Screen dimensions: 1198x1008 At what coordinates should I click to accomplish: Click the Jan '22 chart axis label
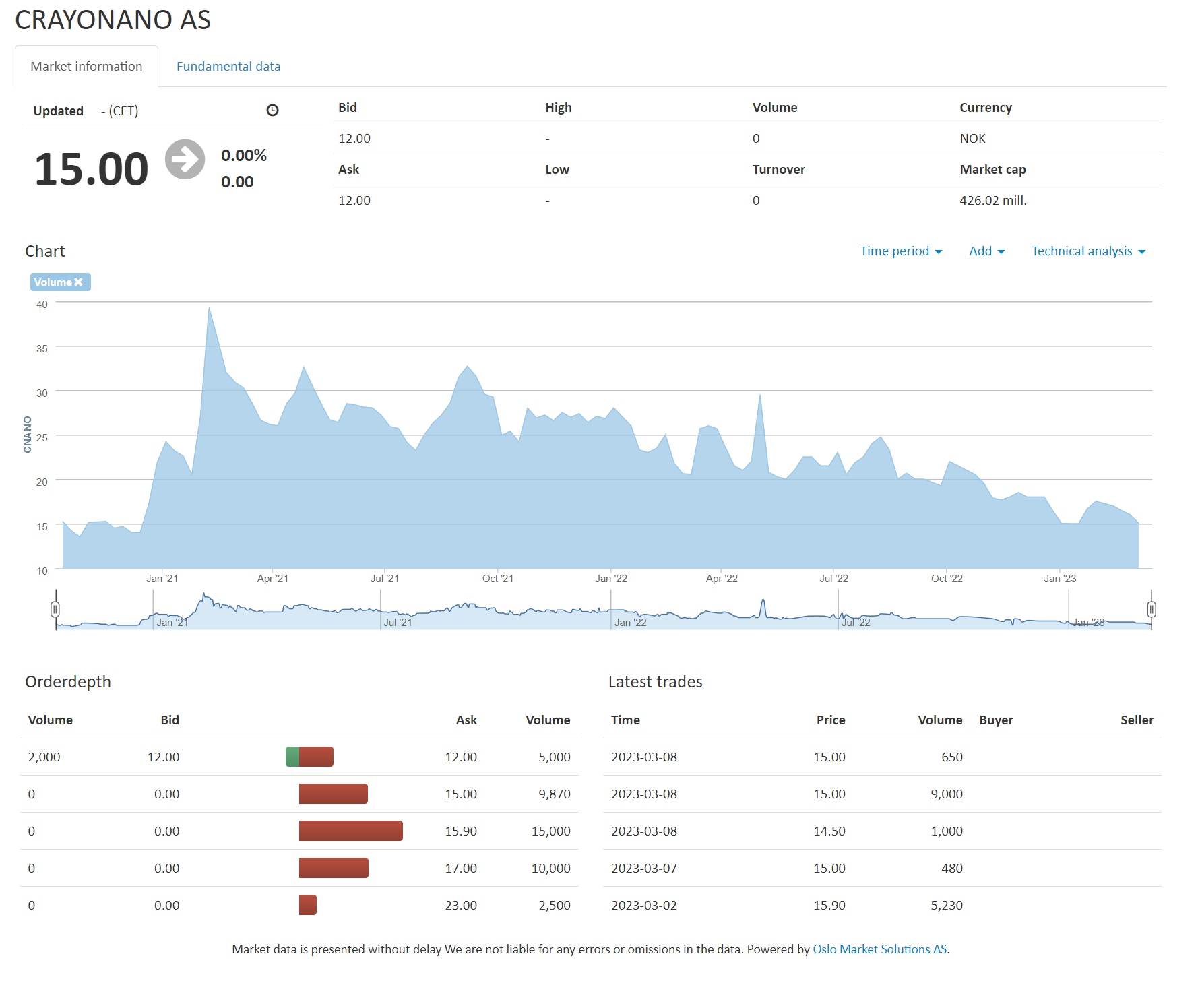(x=611, y=578)
